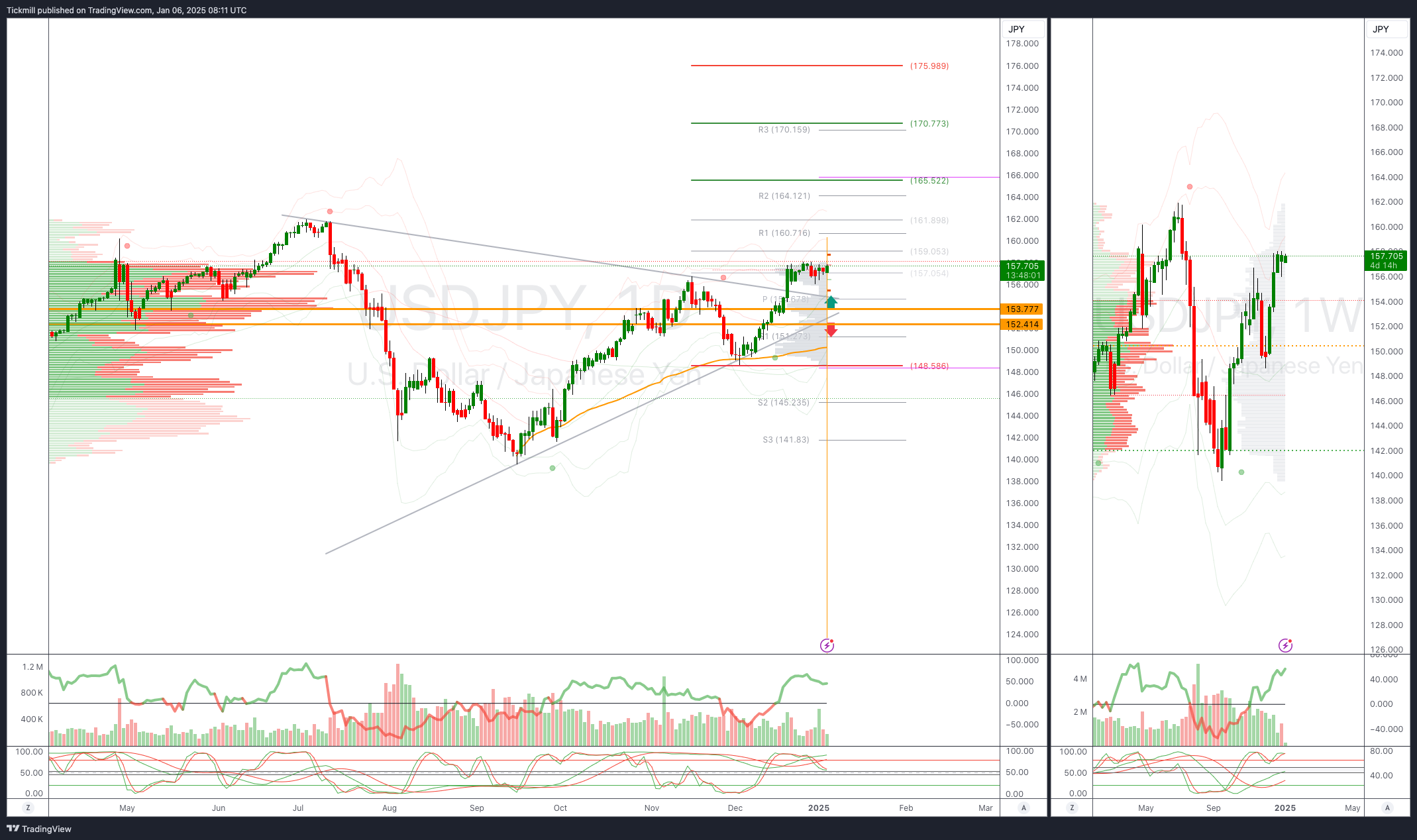Open JPY currency selector on weekly chart

tap(1387, 29)
